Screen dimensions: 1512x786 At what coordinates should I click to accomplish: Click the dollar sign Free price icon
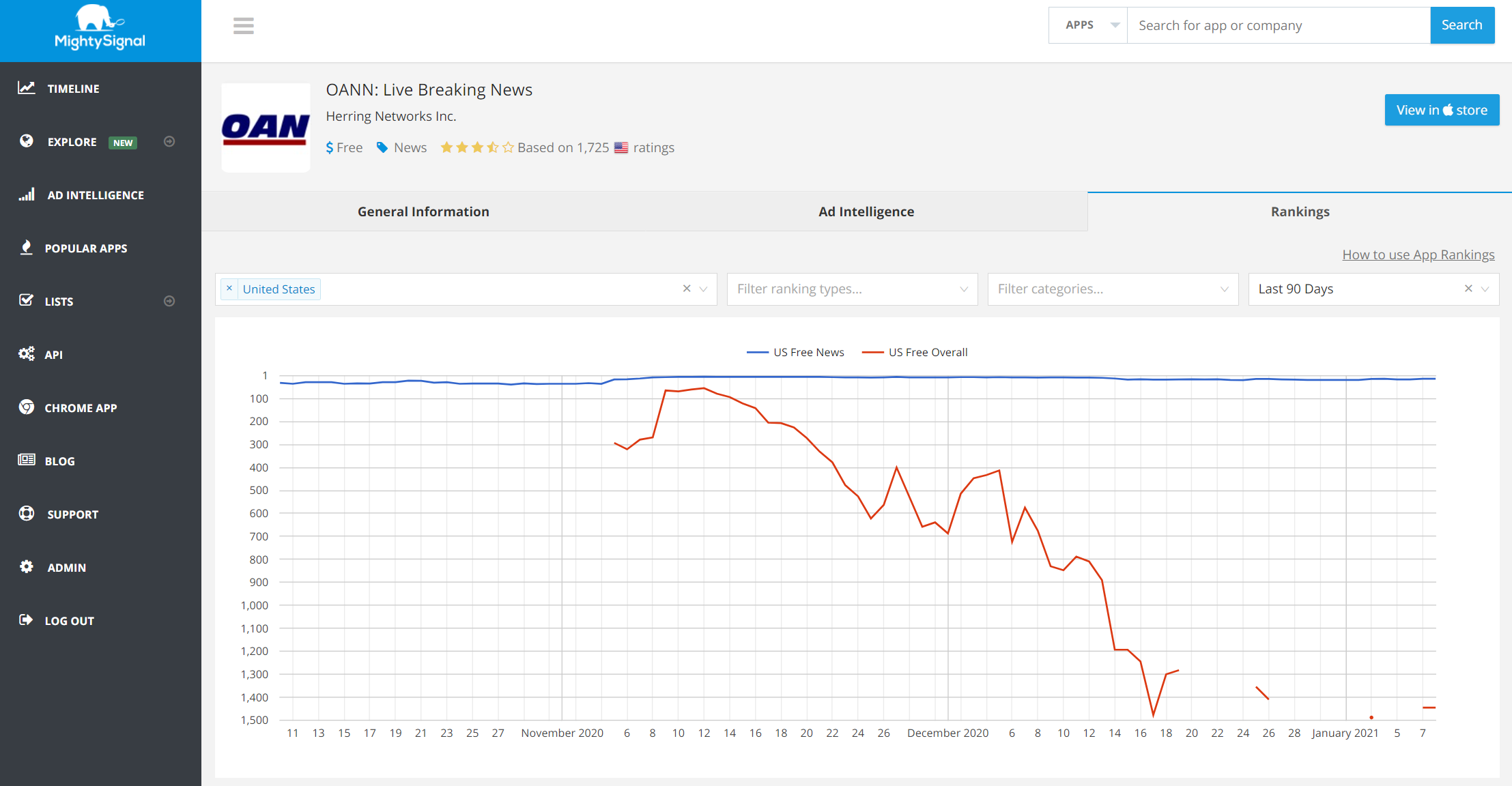tap(330, 147)
